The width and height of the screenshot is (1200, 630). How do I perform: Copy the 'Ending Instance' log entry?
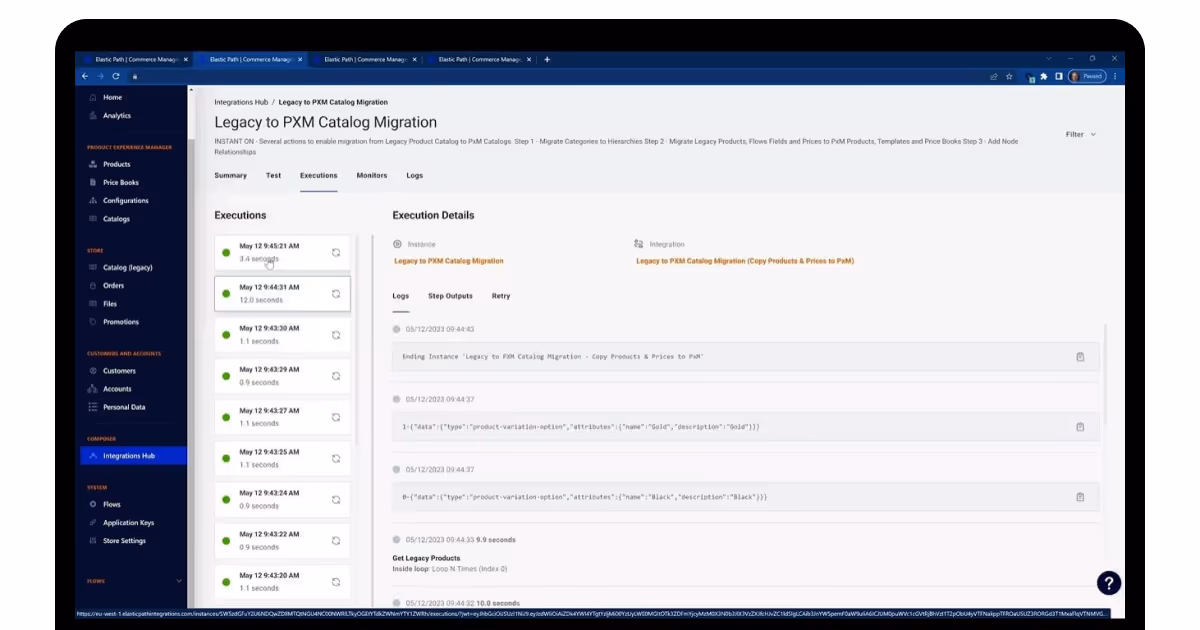click(1080, 356)
